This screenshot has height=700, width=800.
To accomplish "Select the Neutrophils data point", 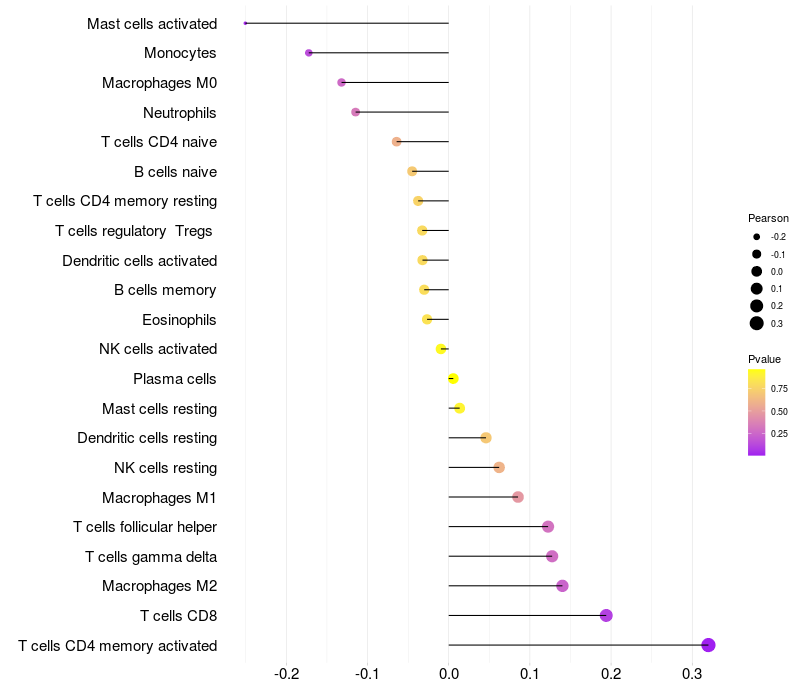I will pos(356,112).
